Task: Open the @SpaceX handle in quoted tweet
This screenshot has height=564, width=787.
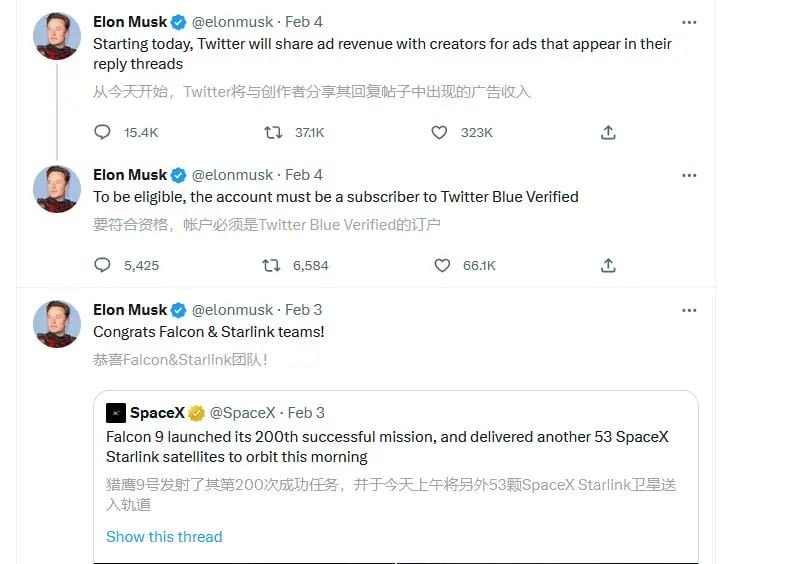Action: tap(242, 412)
